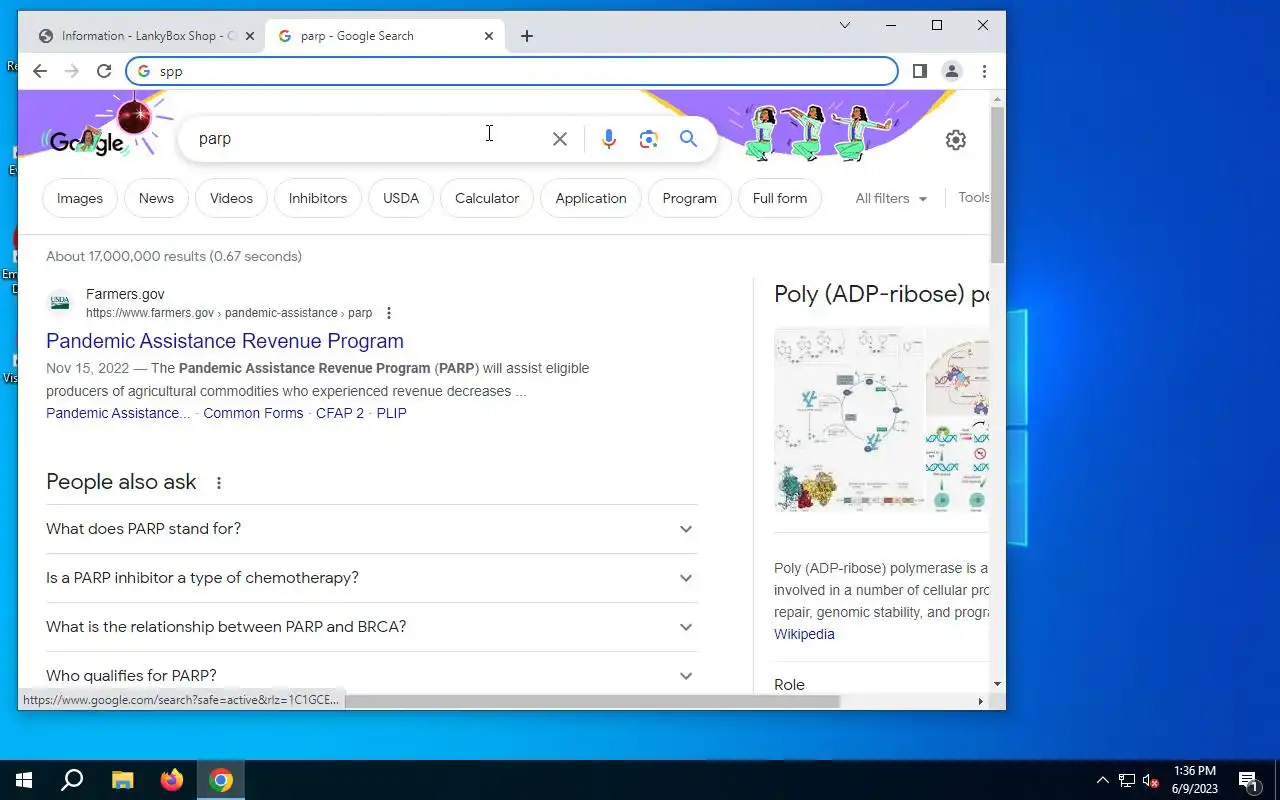Expand "What does PARP stand for?"
This screenshot has width=1280, height=800.
pos(372,529)
